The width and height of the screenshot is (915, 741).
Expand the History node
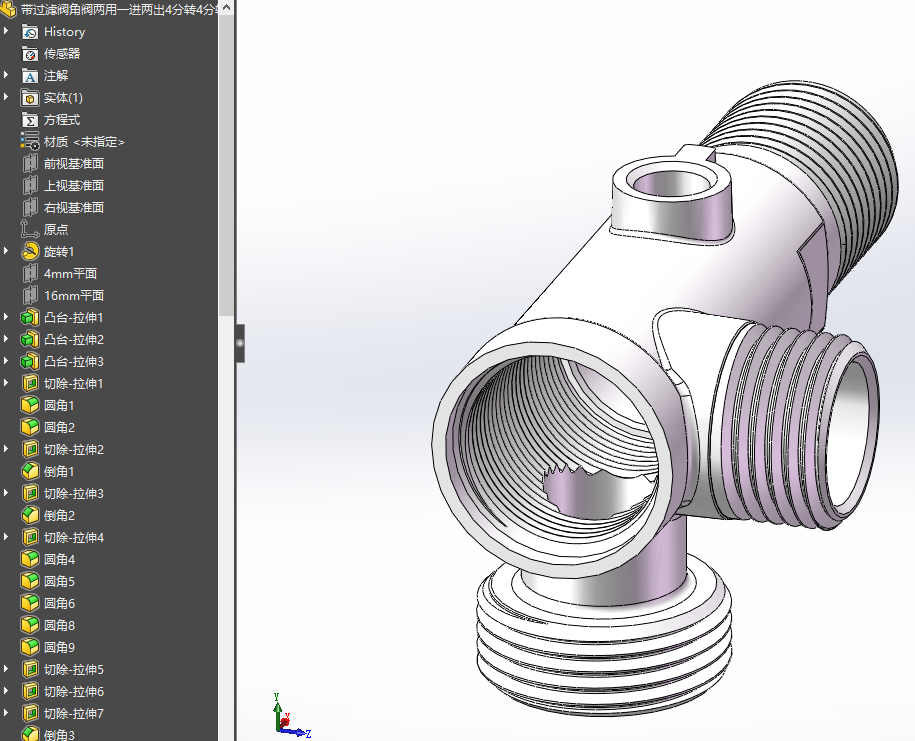click(x=6, y=31)
